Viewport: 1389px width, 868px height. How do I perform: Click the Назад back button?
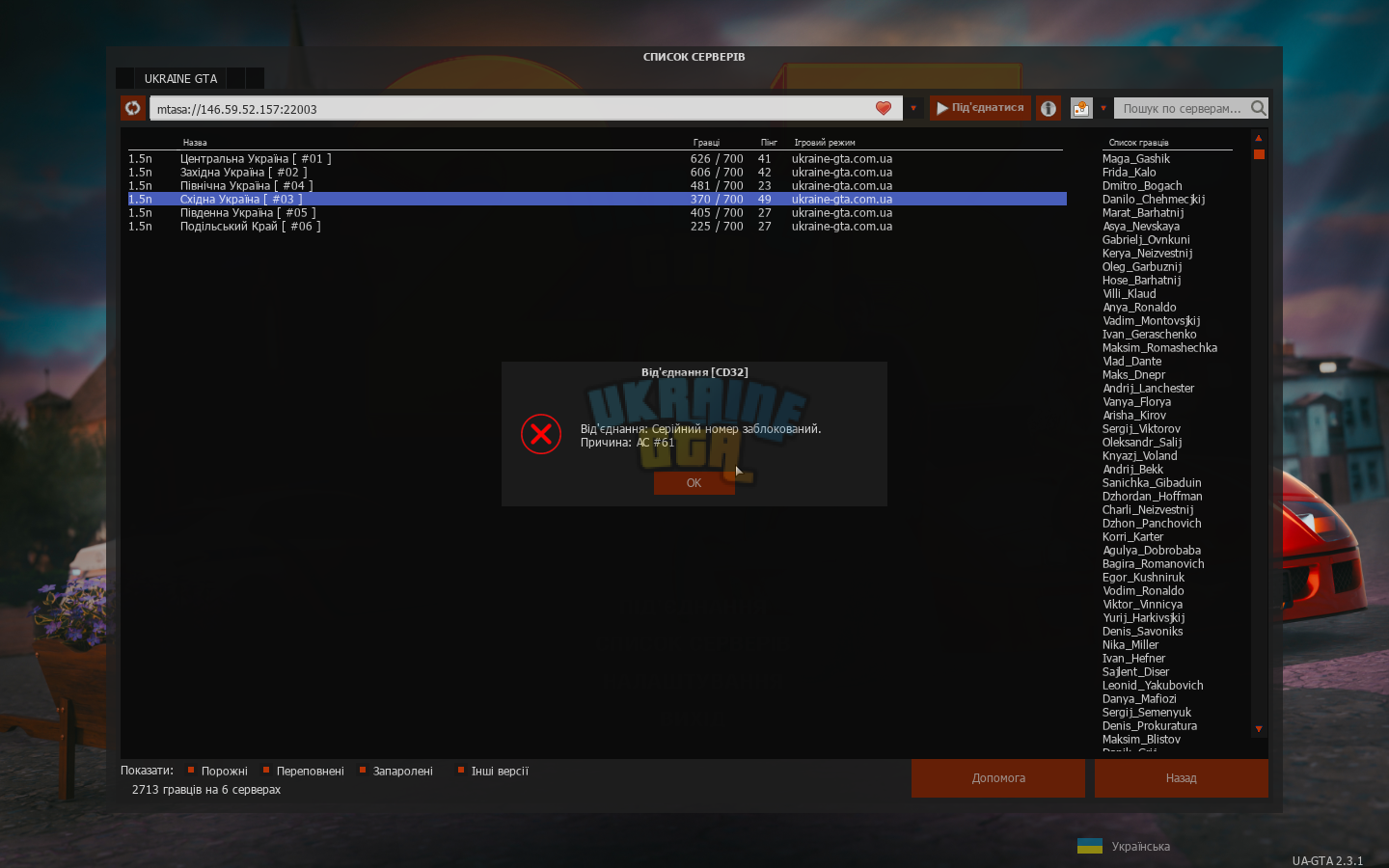[x=1182, y=778]
